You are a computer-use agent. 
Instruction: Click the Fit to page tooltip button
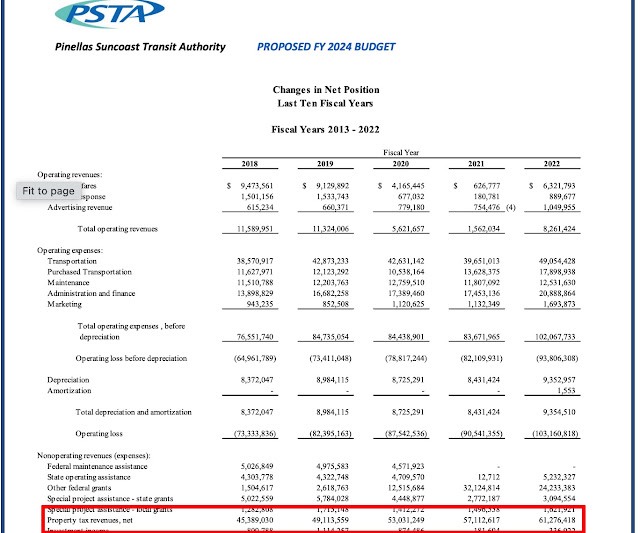pos(48,191)
